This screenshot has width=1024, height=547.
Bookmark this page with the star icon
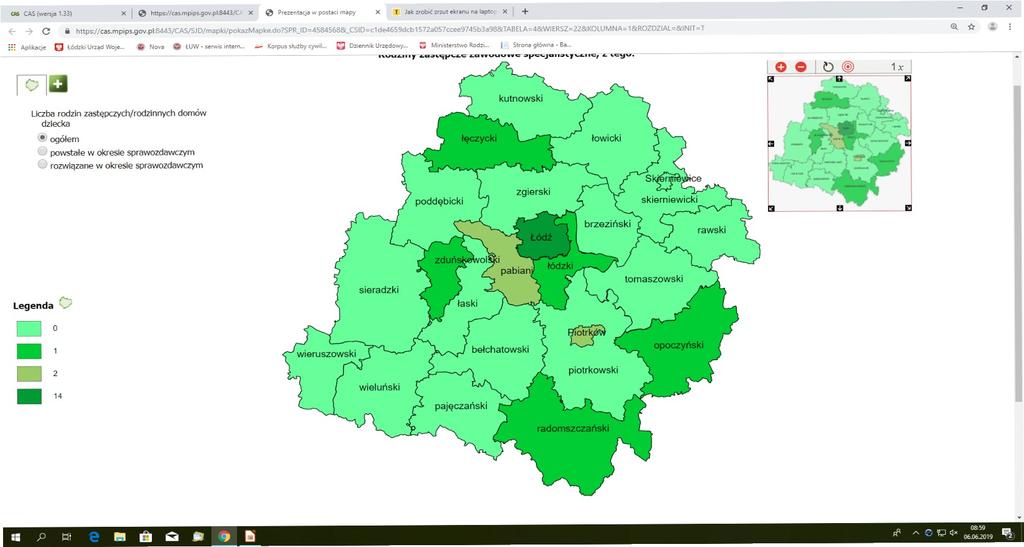click(972, 27)
